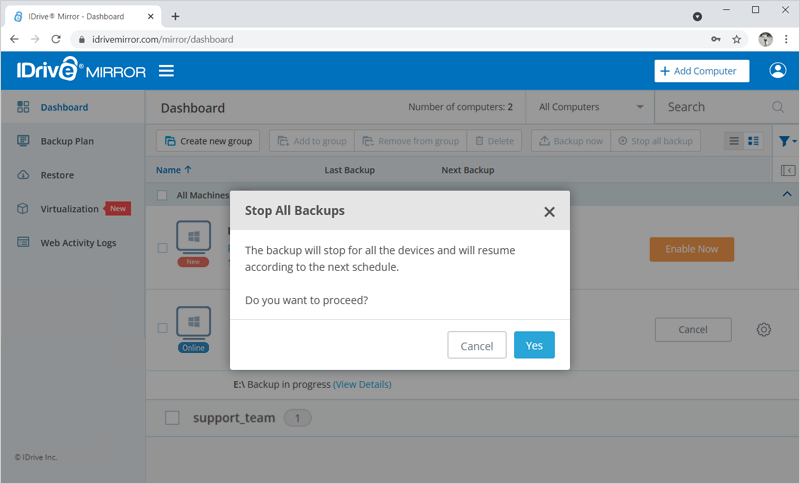Screen dimensions: 800x484
Task: Check the All Machines checkbox
Action: pos(162,195)
